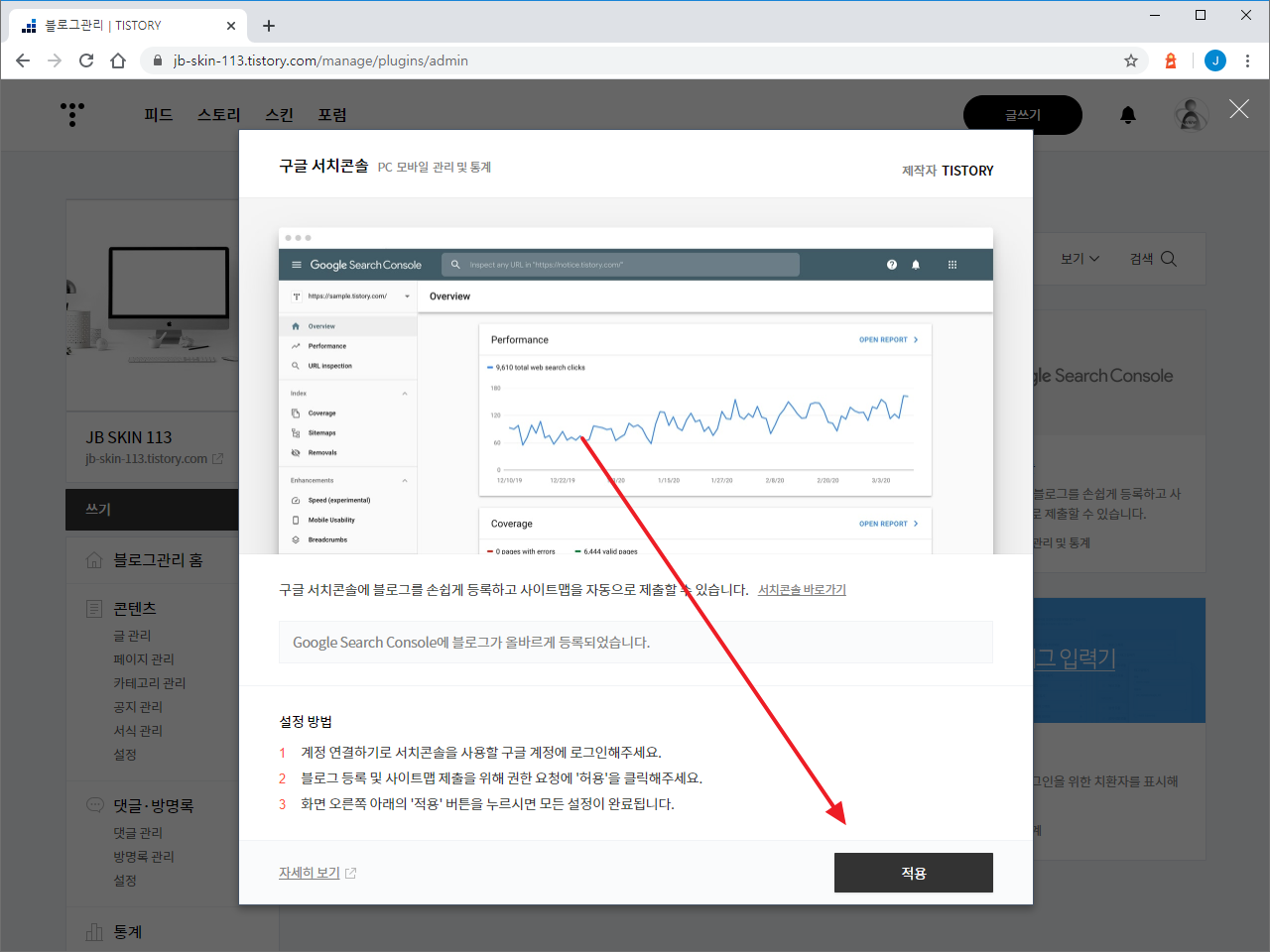
Task: View site info lock icon
Action: coord(157,60)
